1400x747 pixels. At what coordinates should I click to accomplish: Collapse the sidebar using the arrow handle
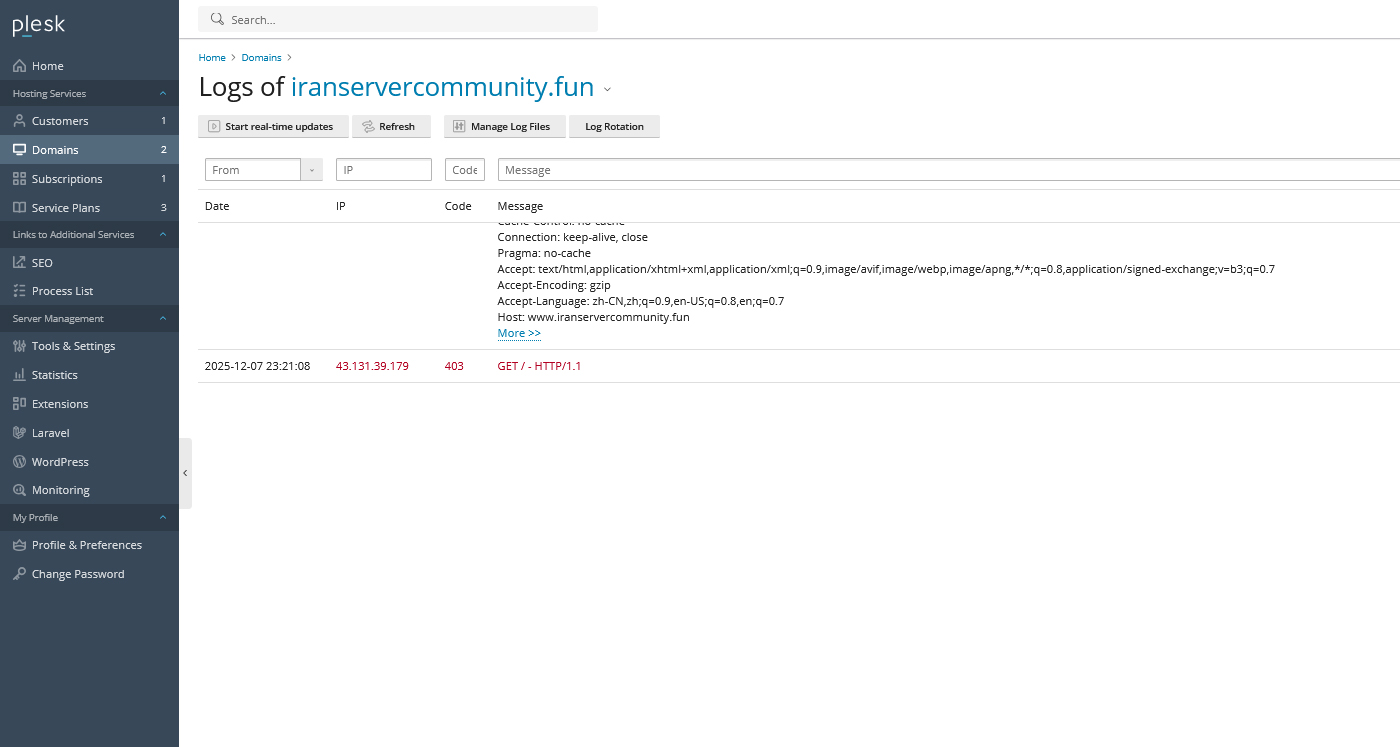click(185, 473)
